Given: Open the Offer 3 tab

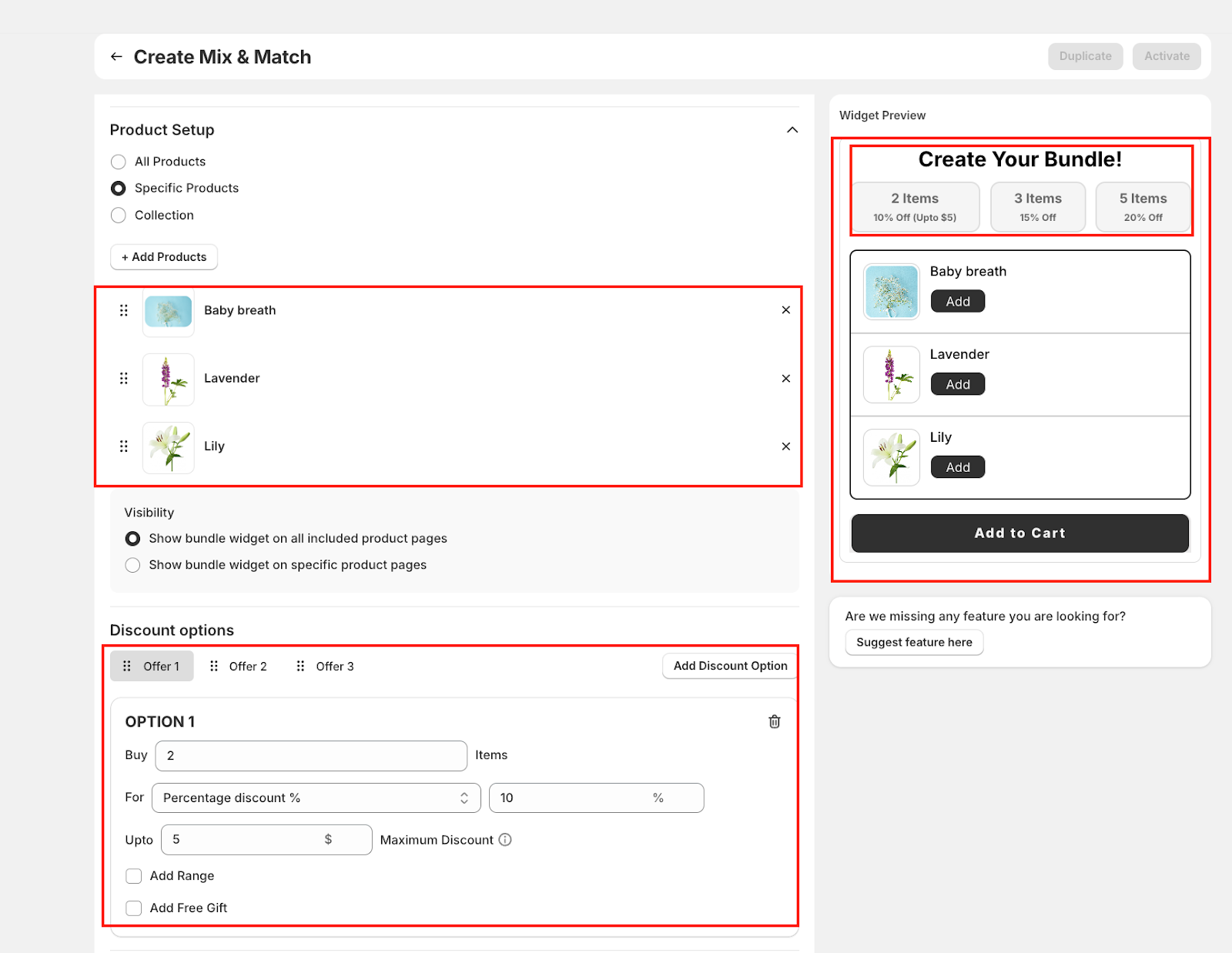Looking at the screenshot, I should 326,667.
